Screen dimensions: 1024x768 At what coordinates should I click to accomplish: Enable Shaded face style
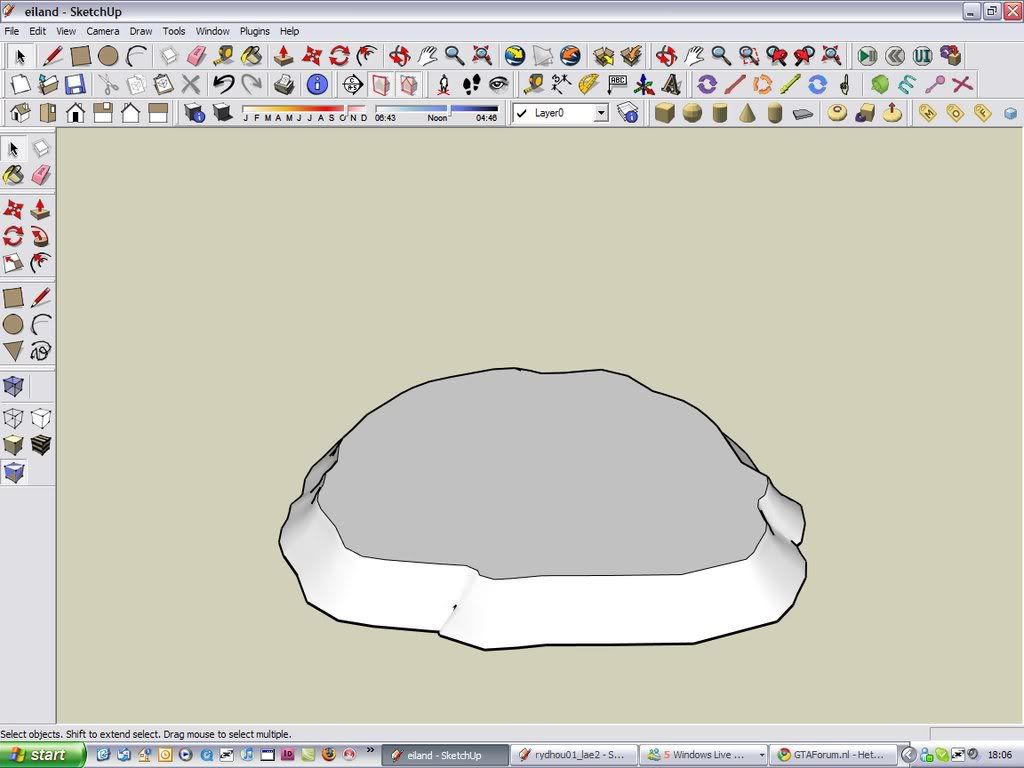coord(13,445)
